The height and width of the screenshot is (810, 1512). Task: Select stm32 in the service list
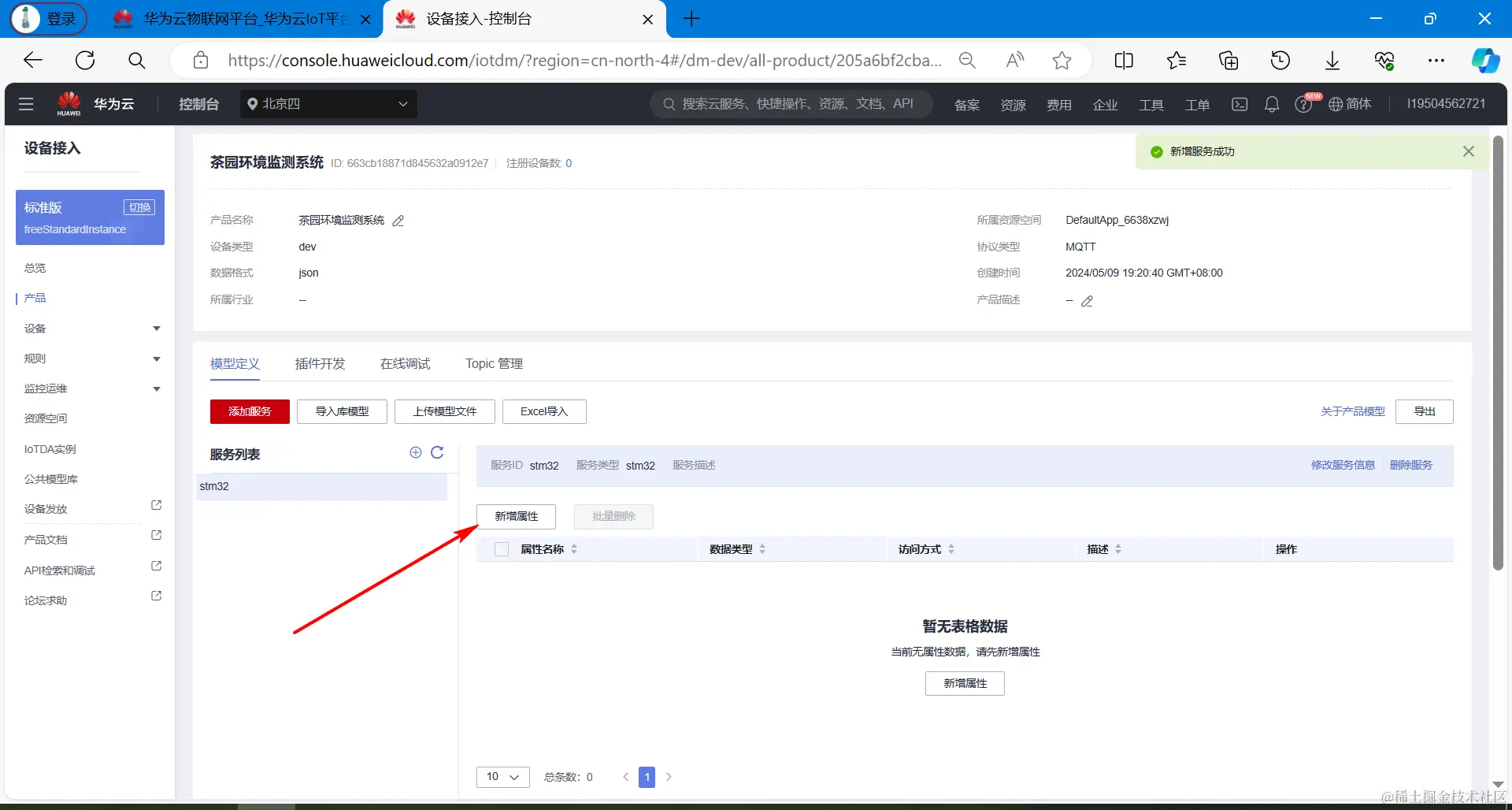pyautogui.click(x=321, y=486)
